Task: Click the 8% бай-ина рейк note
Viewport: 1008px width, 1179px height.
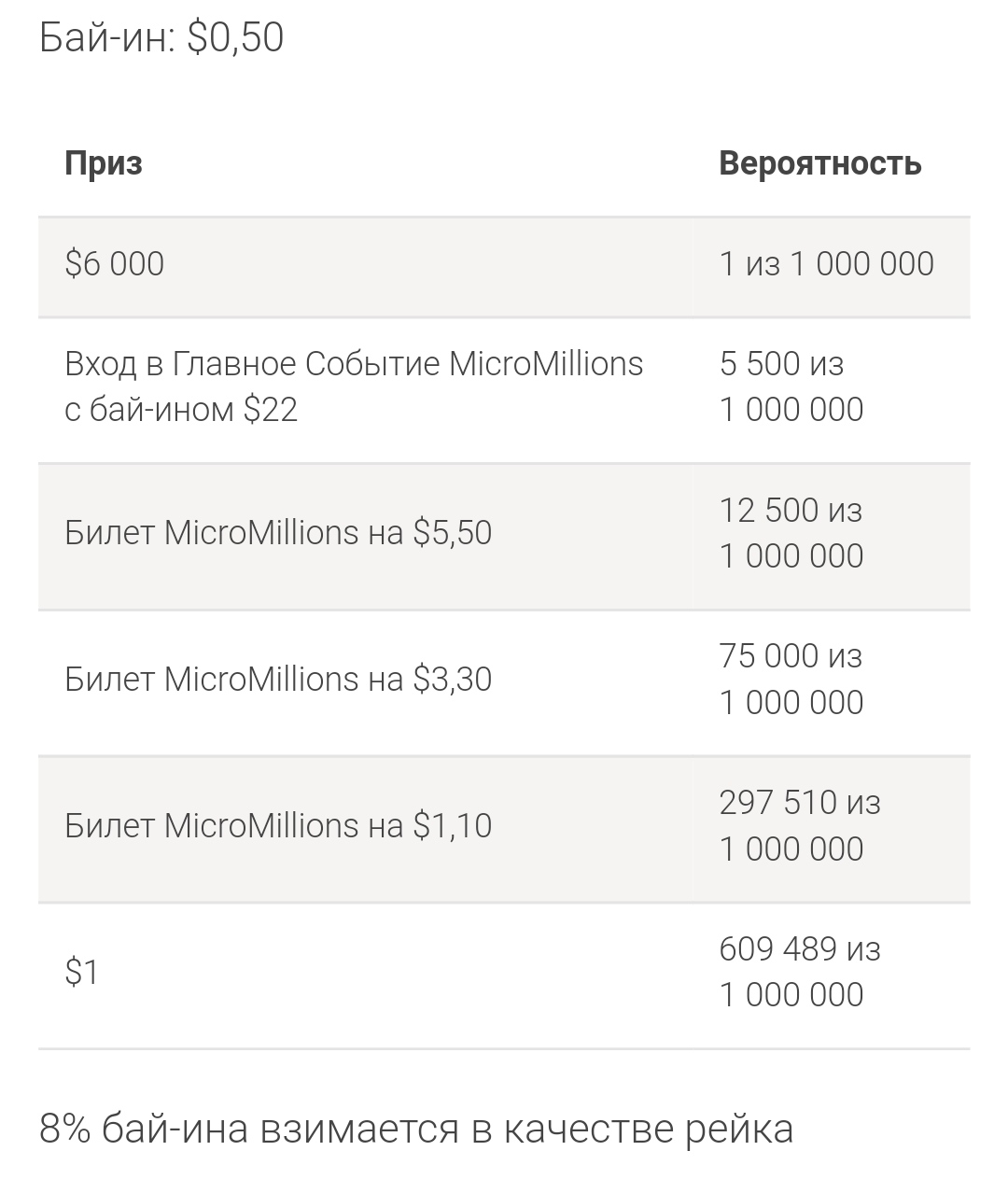Action: coord(416,1129)
